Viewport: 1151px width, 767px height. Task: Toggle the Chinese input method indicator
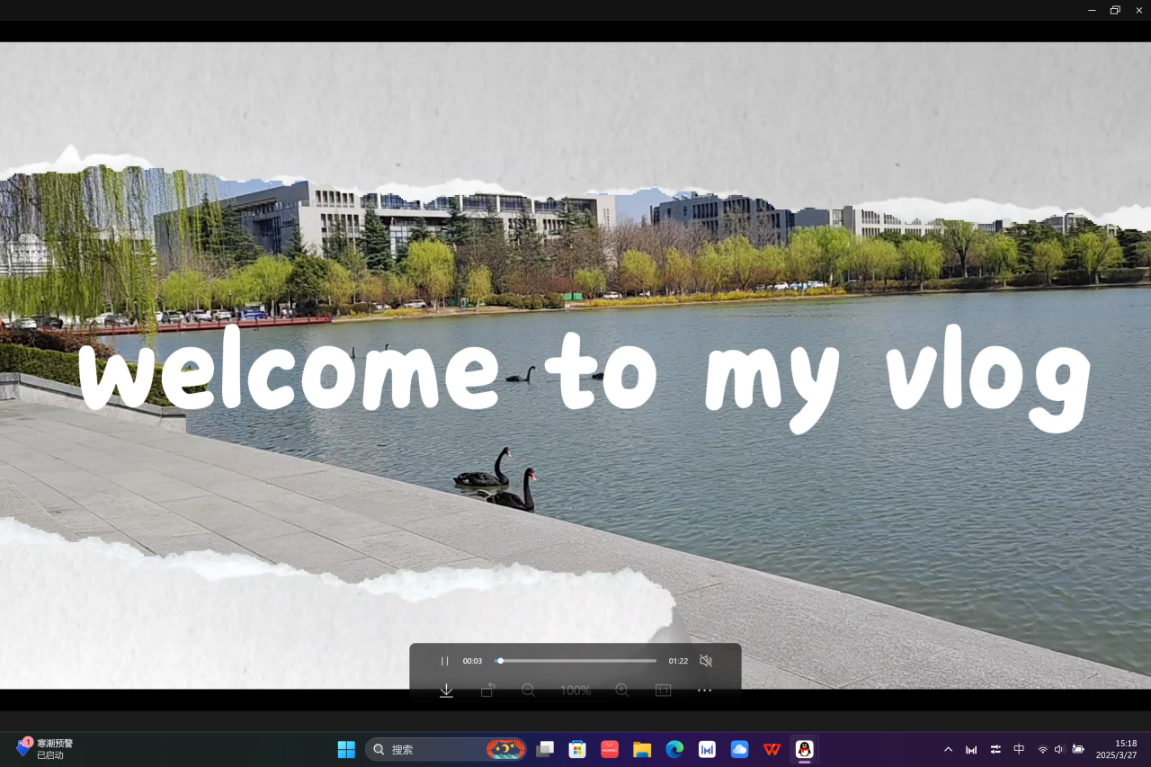click(1019, 749)
